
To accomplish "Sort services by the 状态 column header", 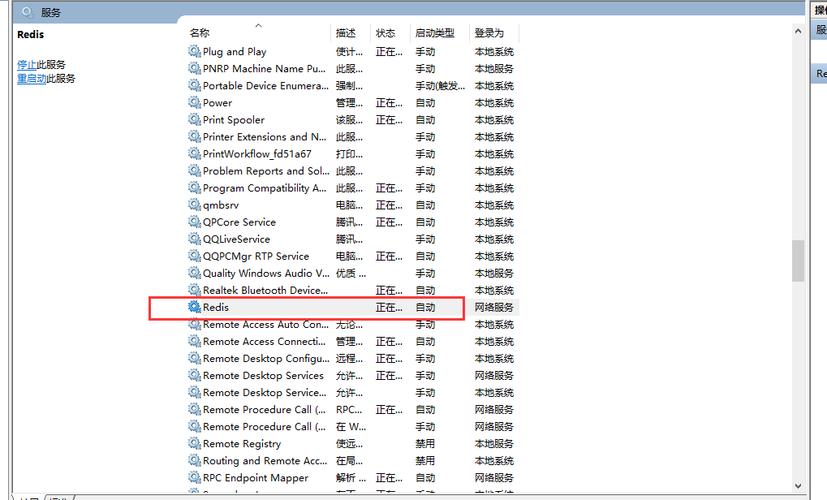I will pos(385,33).
